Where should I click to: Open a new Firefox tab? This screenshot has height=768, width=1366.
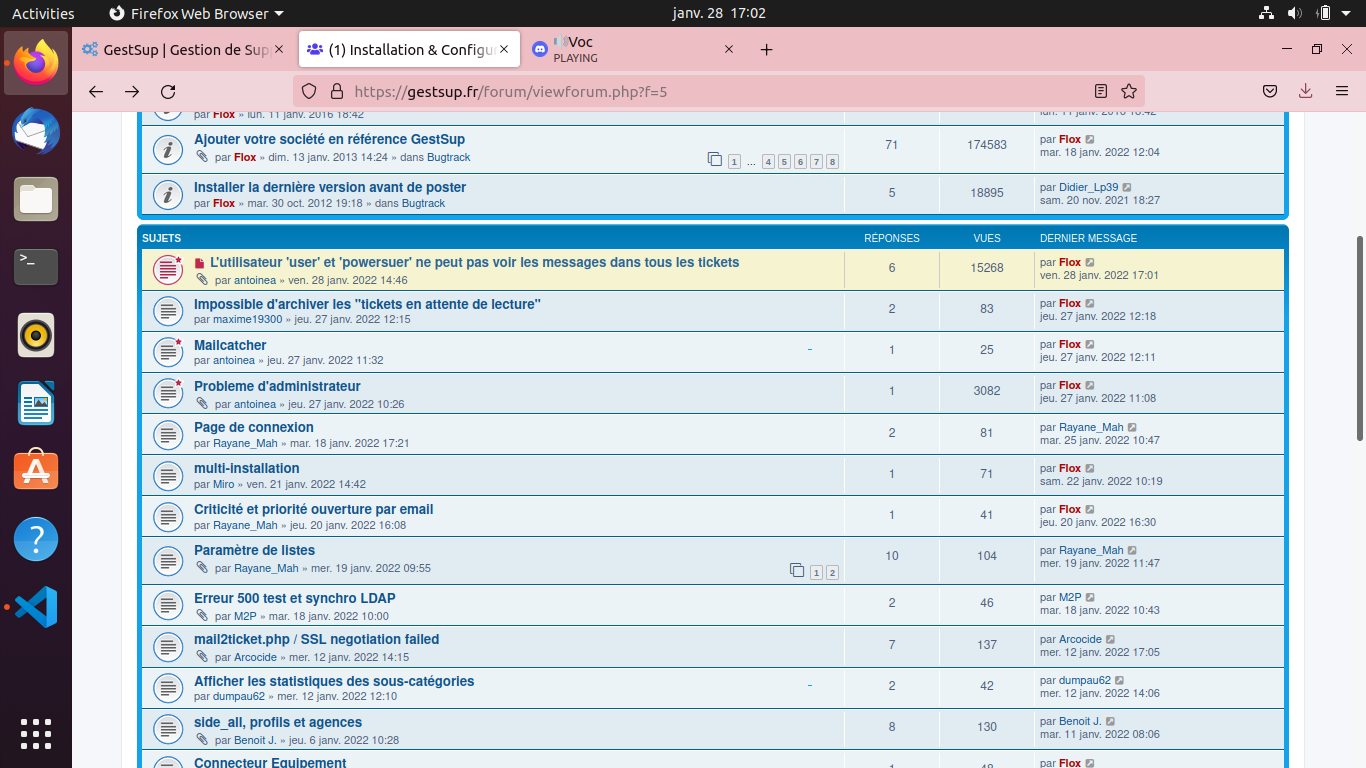click(766, 49)
